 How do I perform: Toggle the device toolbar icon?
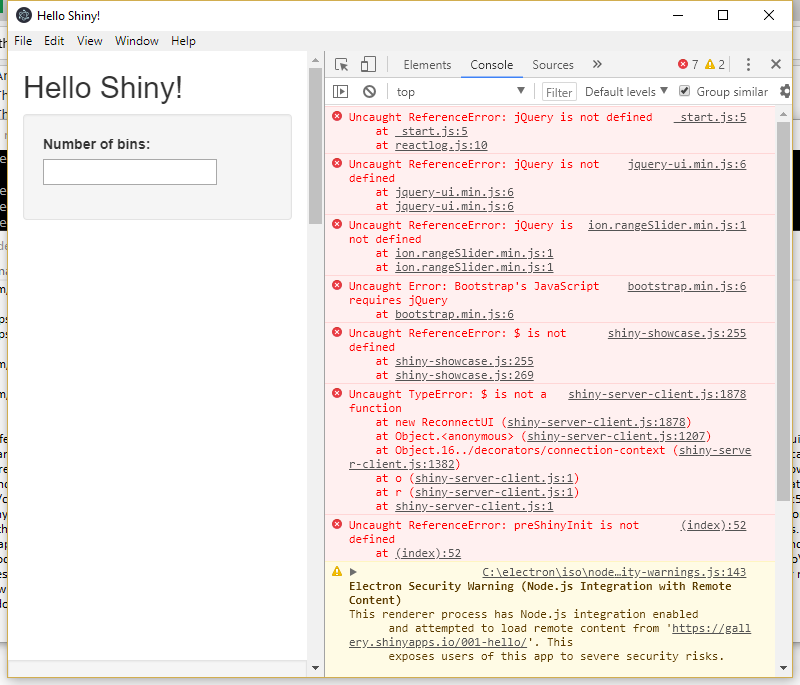(x=367, y=63)
